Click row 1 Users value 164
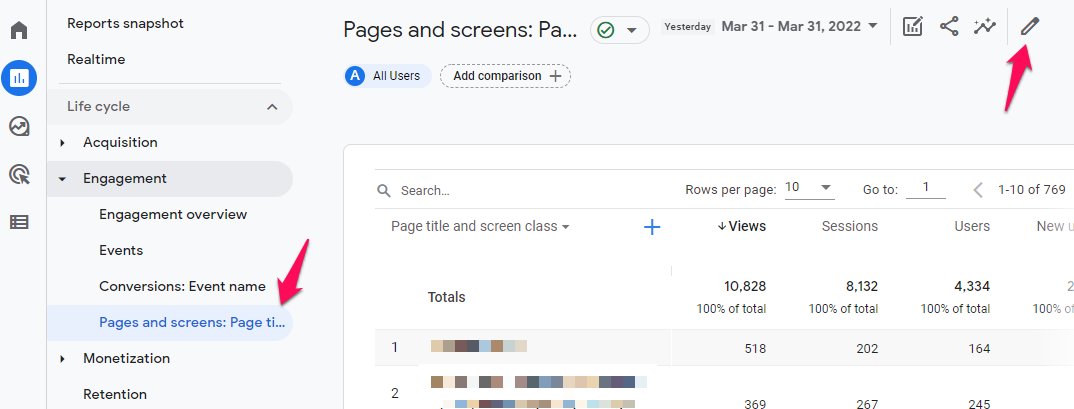 pos(979,349)
